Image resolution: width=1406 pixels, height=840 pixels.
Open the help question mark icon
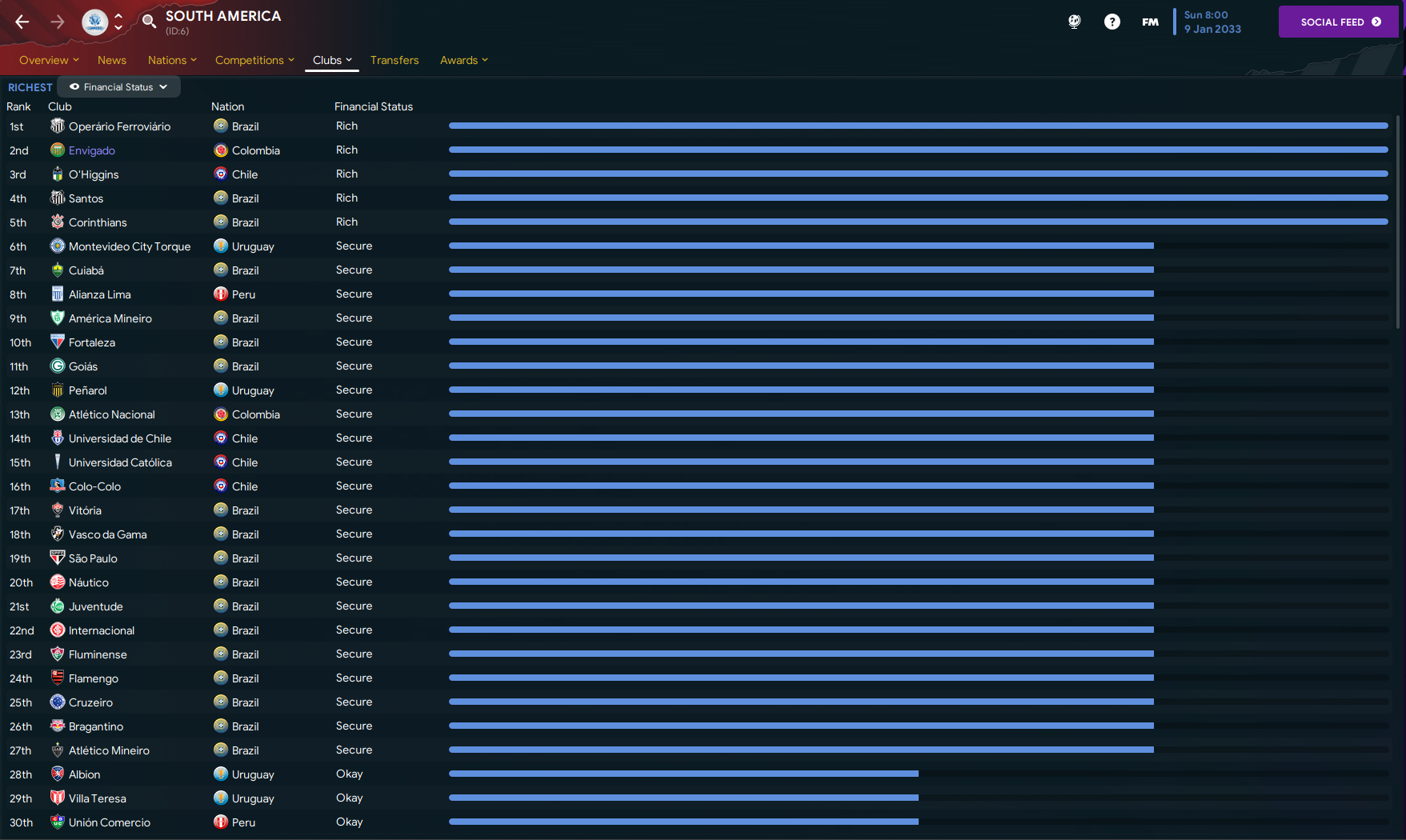pyautogui.click(x=1112, y=22)
